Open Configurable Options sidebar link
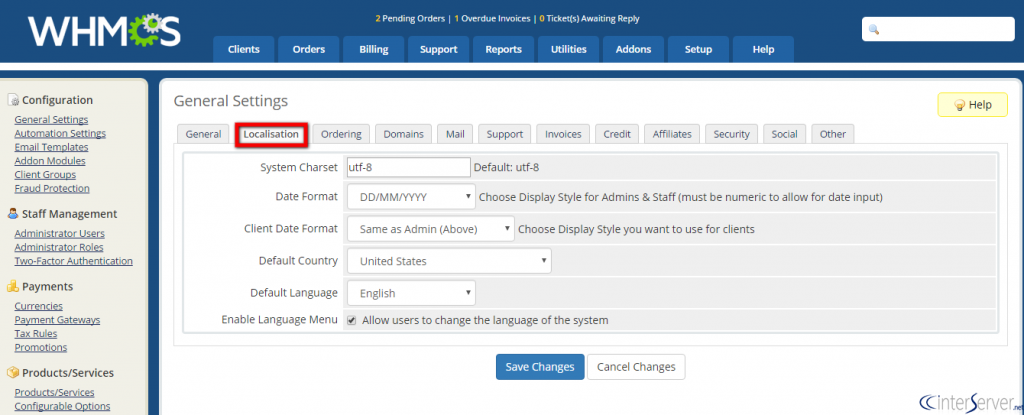This screenshot has height=415, width=1024. click(x=62, y=406)
